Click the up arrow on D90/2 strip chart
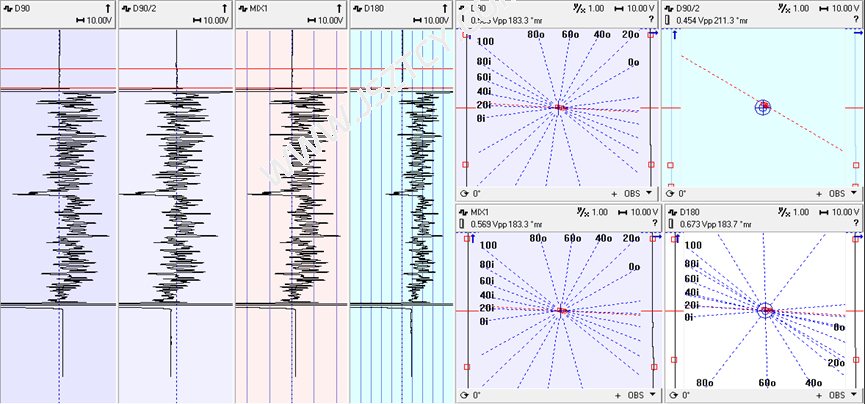Viewport: 865px width, 404px height. pyautogui.click(x=223, y=8)
